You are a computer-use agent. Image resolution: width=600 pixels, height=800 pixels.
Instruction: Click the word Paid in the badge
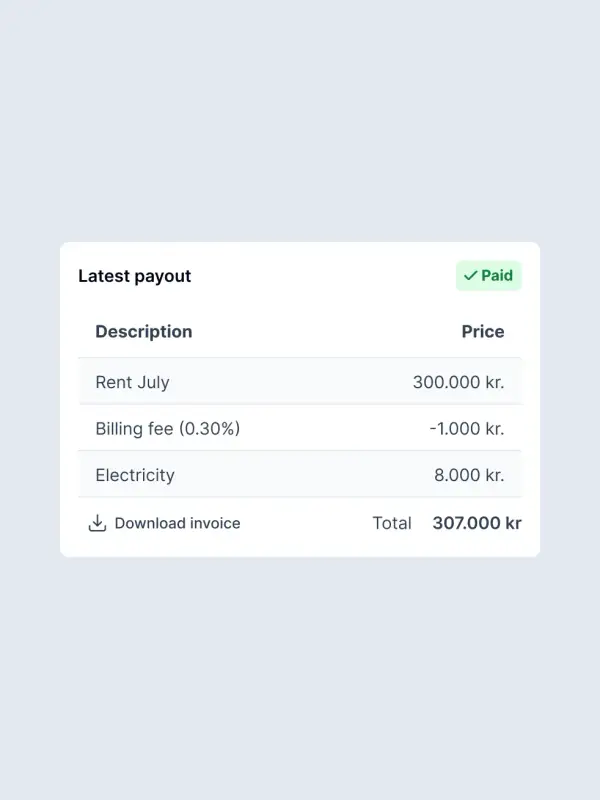coord(497,276)
